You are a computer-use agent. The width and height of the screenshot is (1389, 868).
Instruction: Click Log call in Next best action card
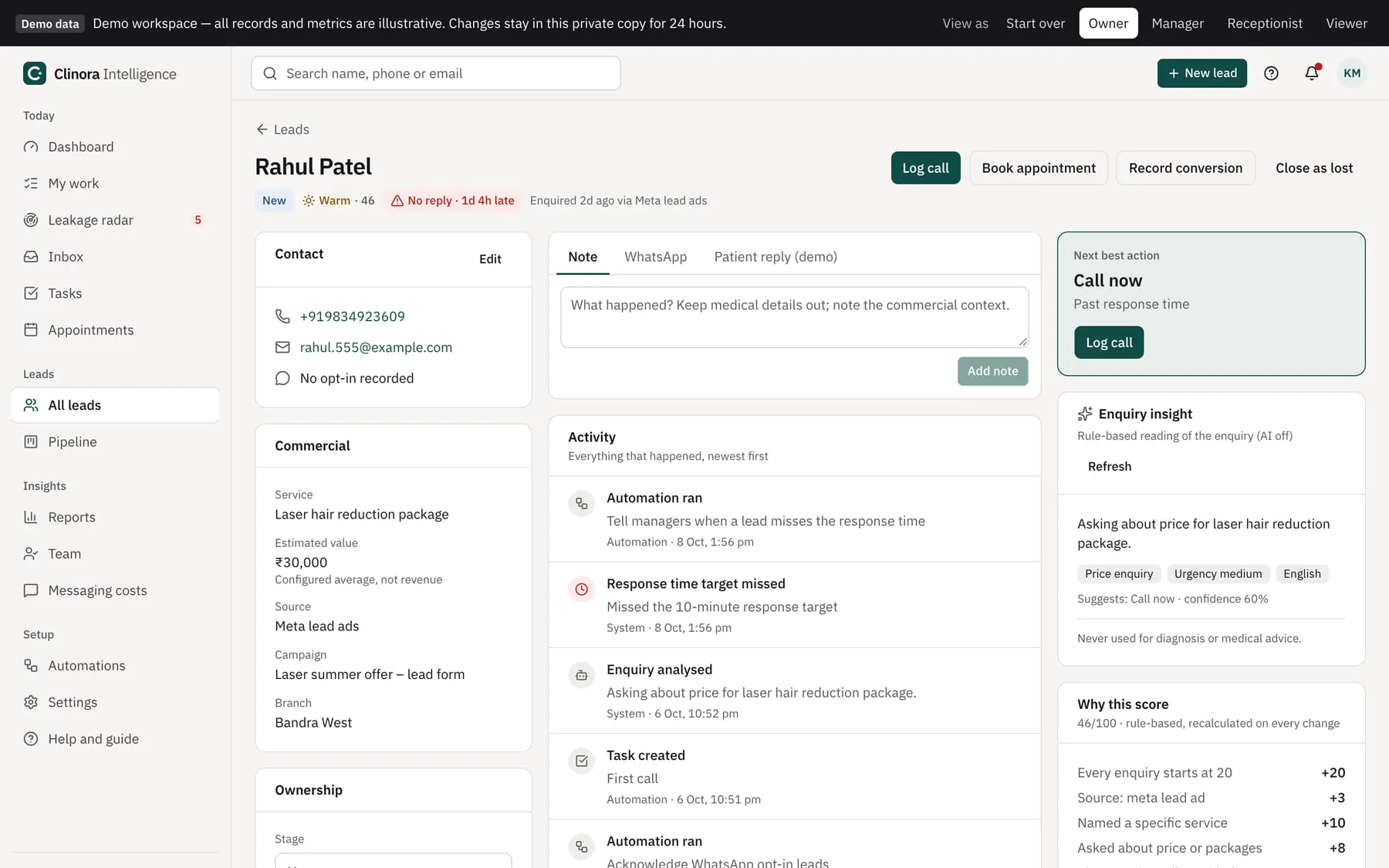[1109, 343]
